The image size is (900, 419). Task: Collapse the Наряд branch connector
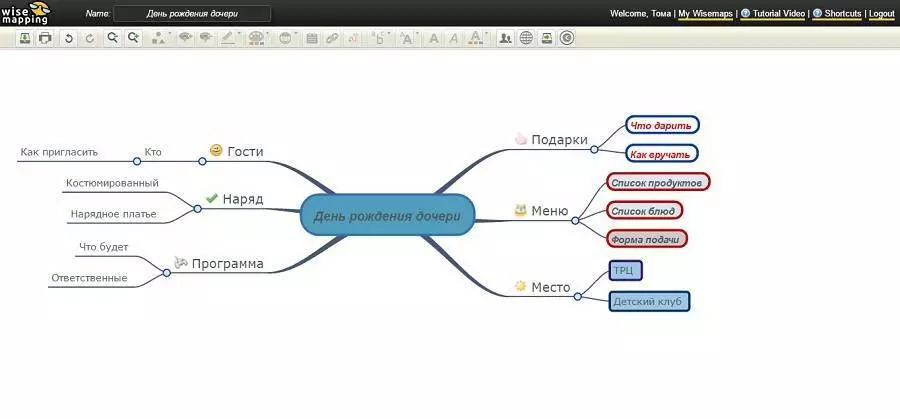[x=197, y=208]
